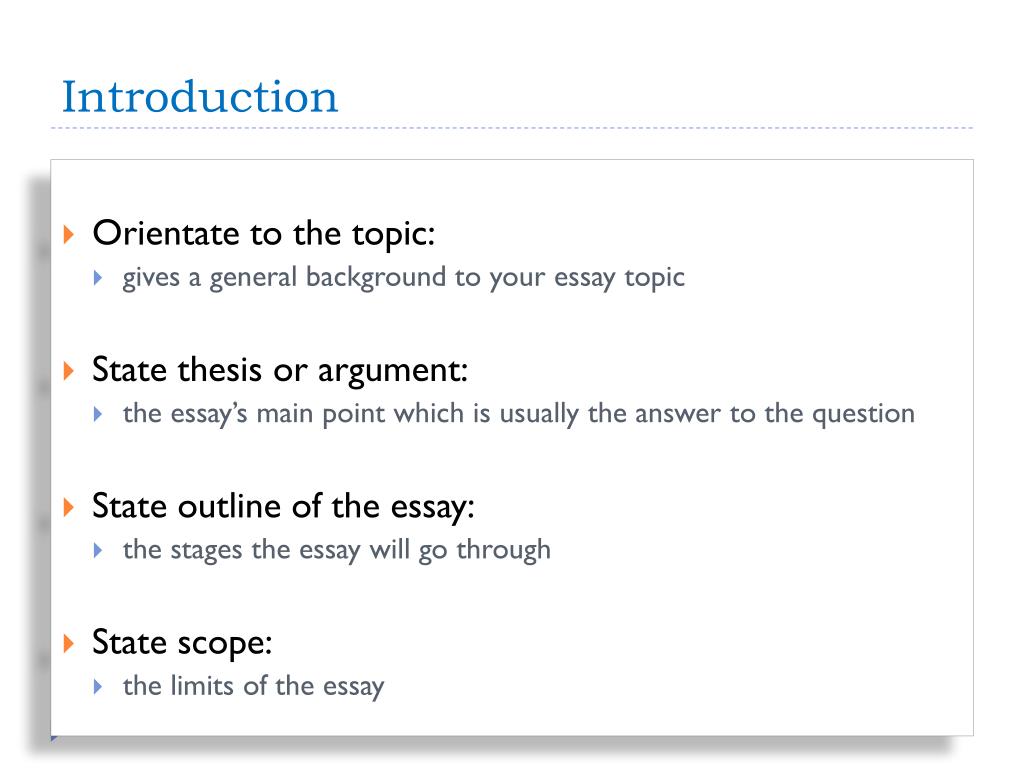Click text gives a general background to your essay topic

tap(404, 278)
